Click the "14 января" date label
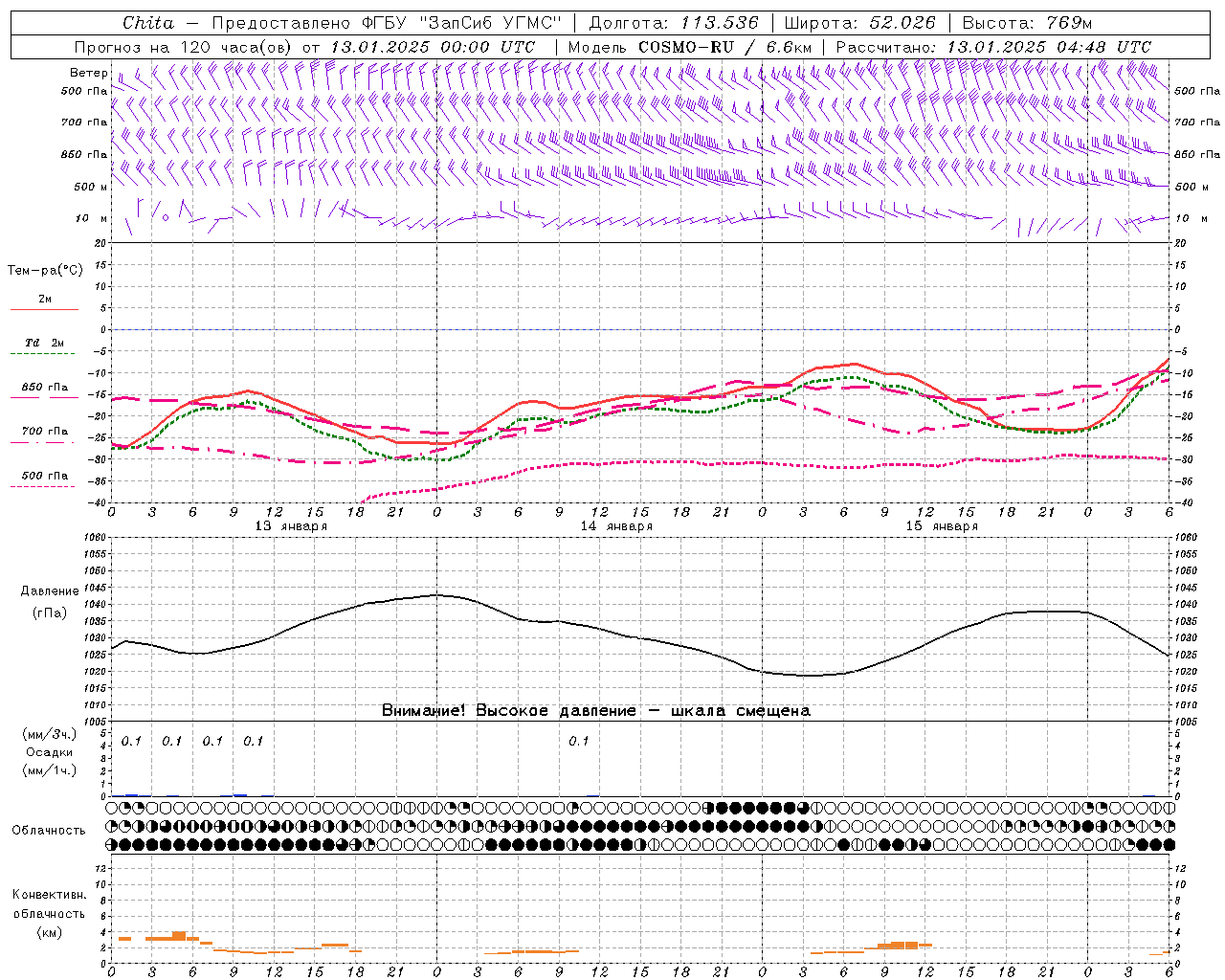 coord(616,526)
